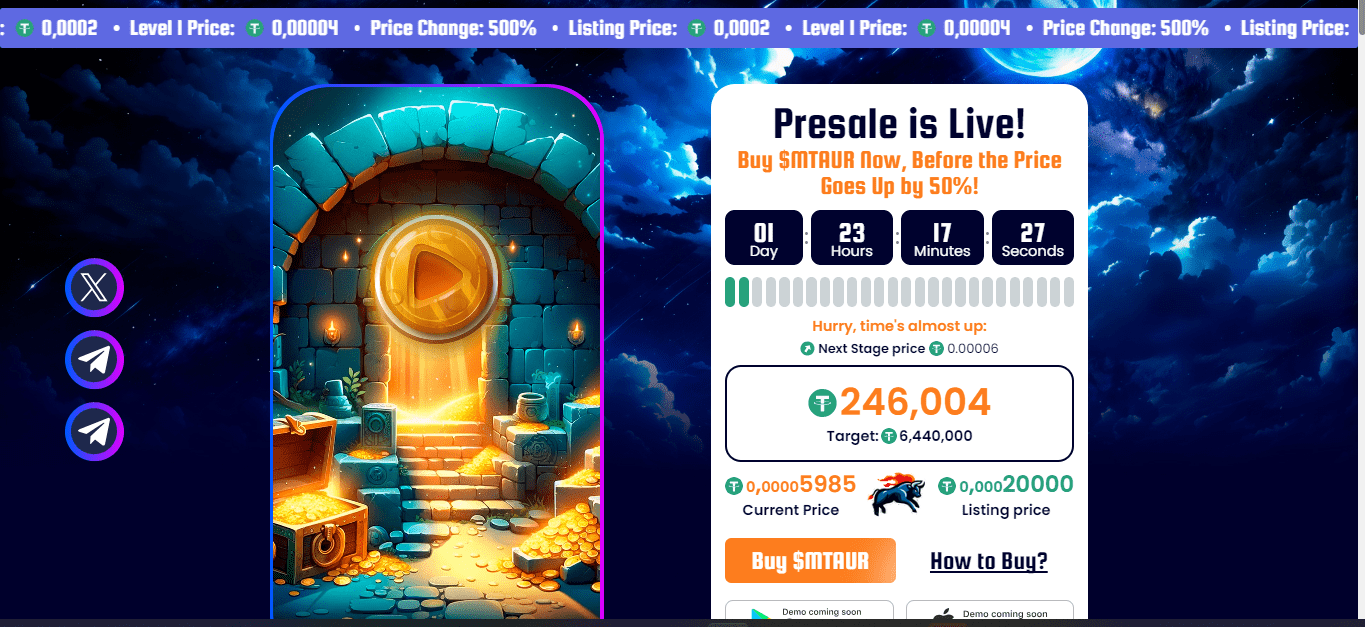Click the treasure vault artwork image

[x=437, y=355]
